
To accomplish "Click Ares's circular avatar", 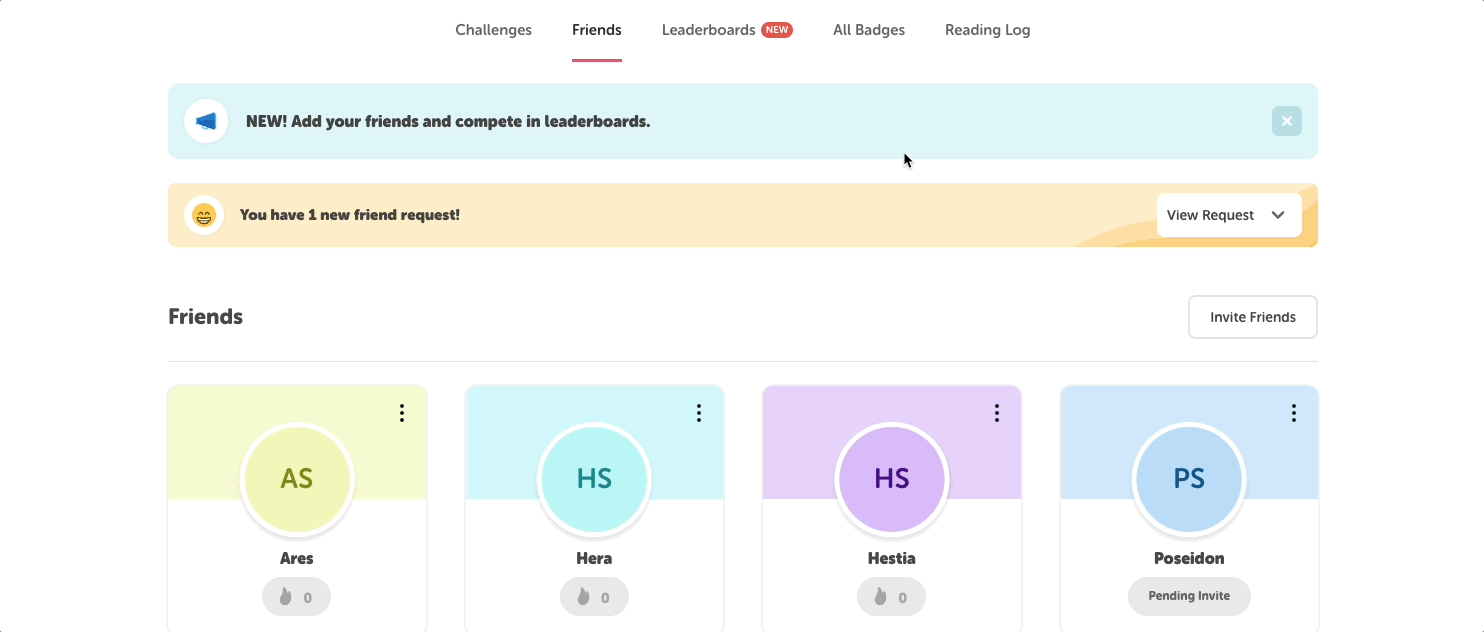I will [296, 480].
